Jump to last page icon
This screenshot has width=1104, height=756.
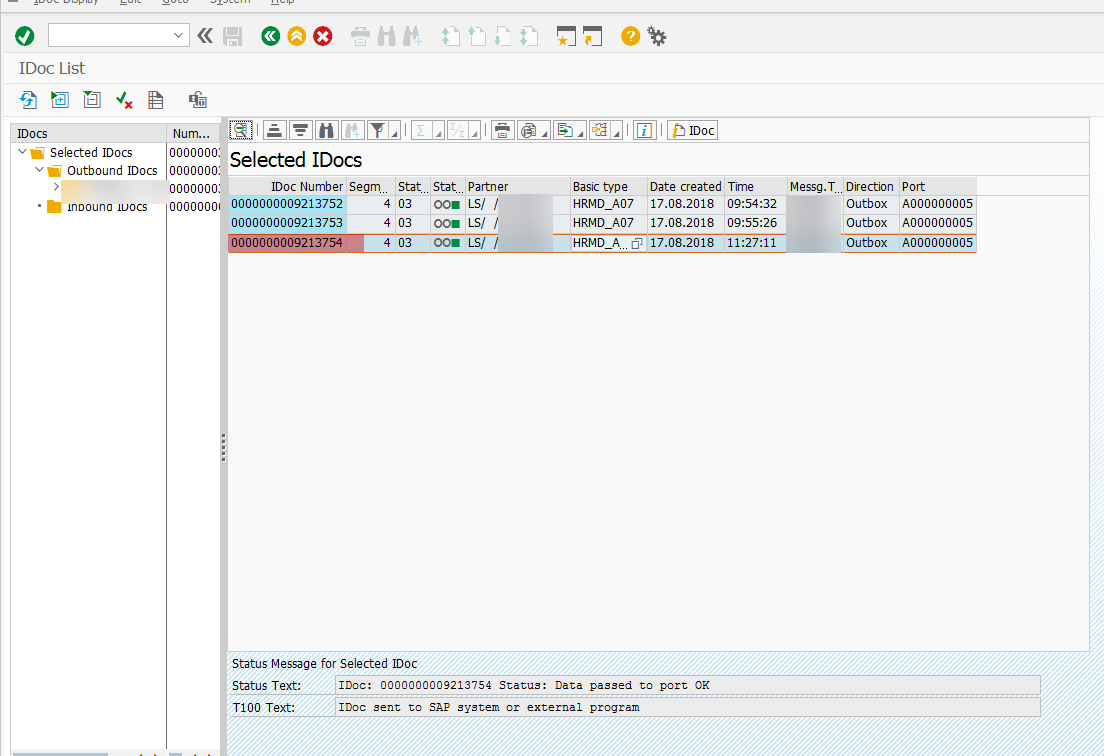(x=529, y=36)
